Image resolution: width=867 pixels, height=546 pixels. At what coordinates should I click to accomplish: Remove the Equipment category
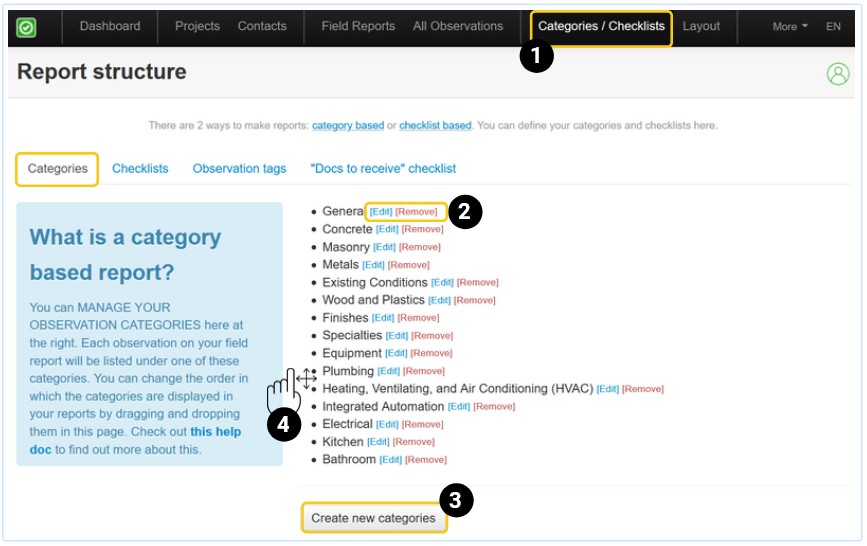point(431,353)
